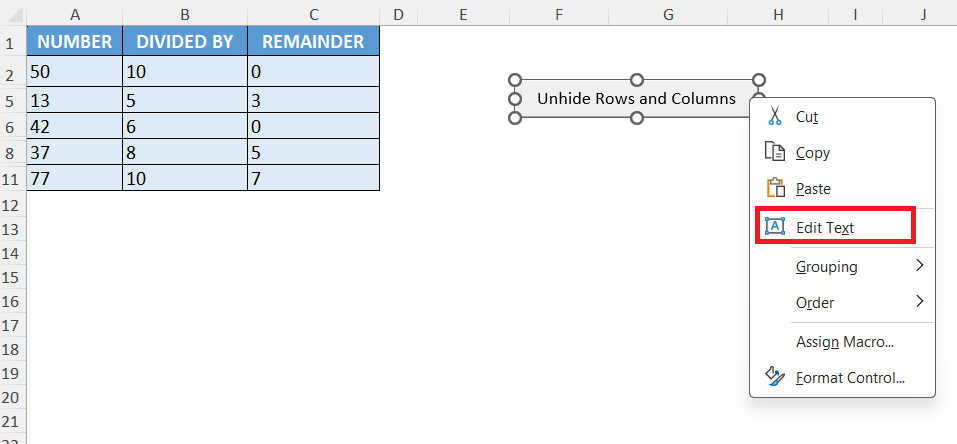Click the Cut scissors icon

point(775,116)
